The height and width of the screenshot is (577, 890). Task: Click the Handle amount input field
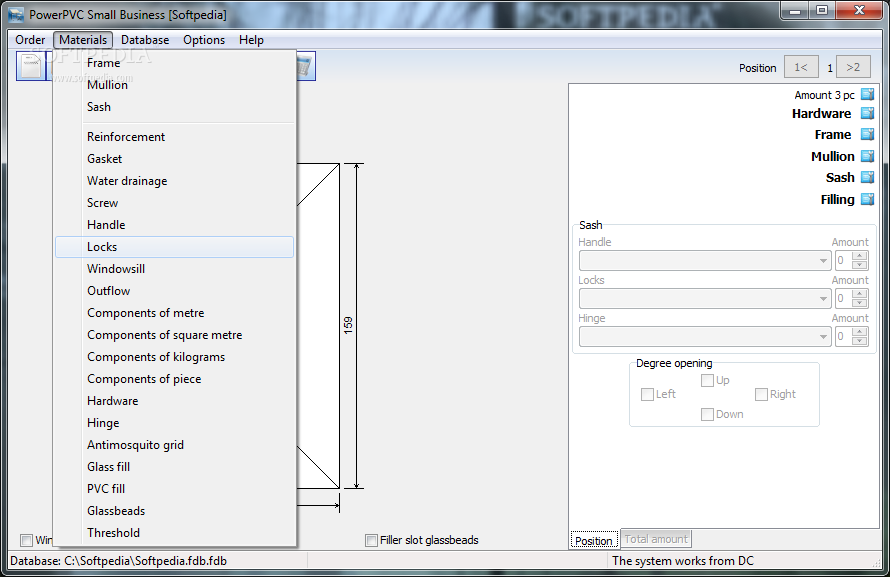[843, 261]
